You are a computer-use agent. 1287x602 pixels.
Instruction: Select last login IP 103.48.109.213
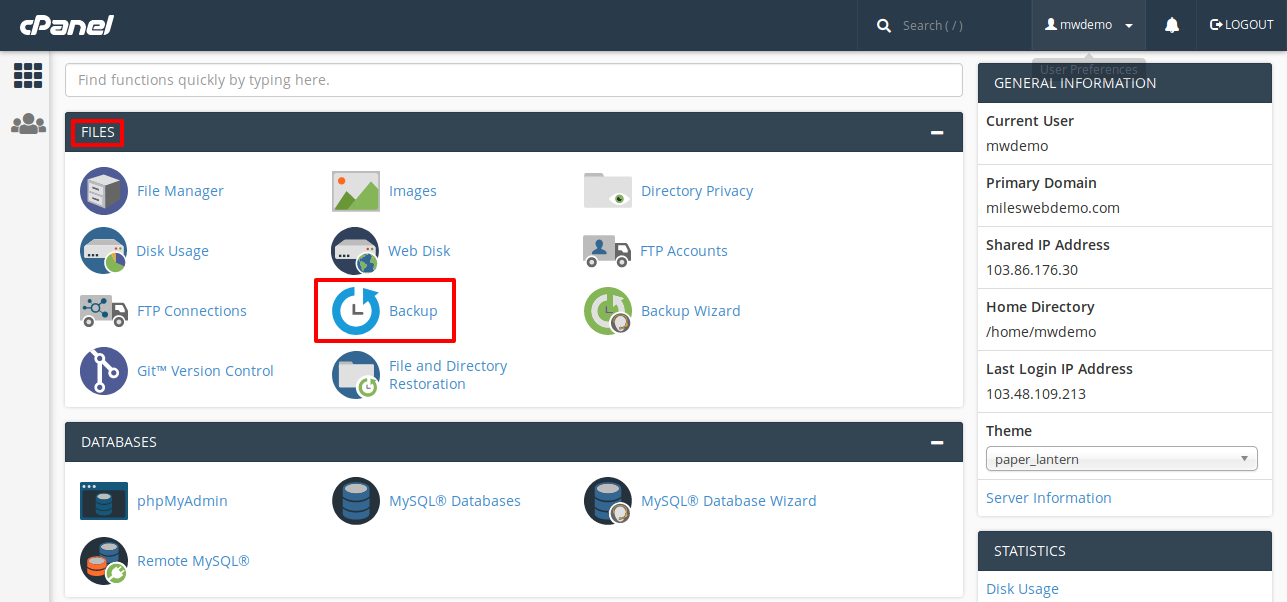1036,394
